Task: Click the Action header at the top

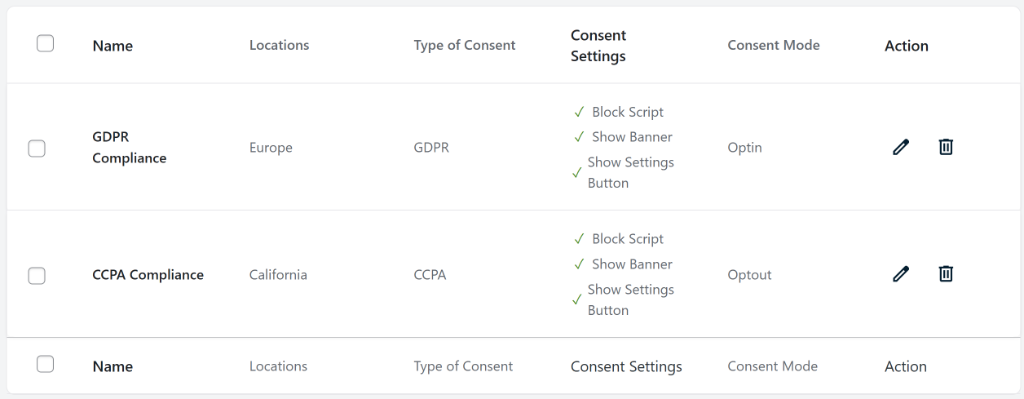Action: (906, 46)
